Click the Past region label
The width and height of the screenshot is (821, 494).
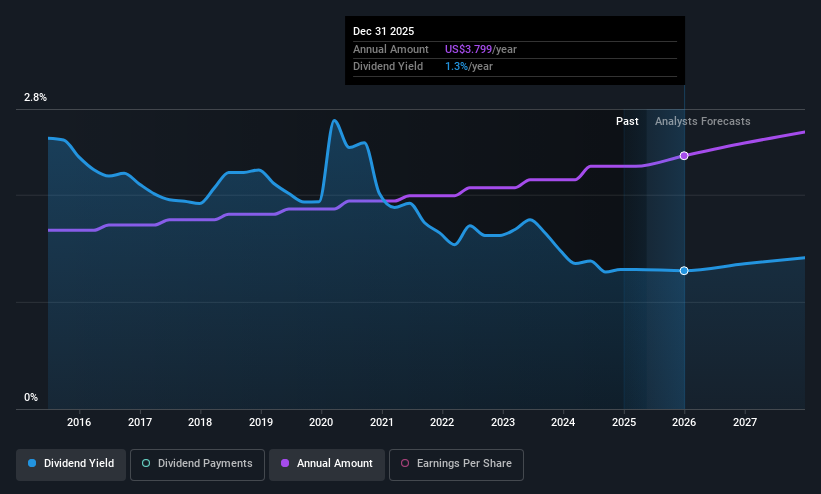tap(627, 122)
